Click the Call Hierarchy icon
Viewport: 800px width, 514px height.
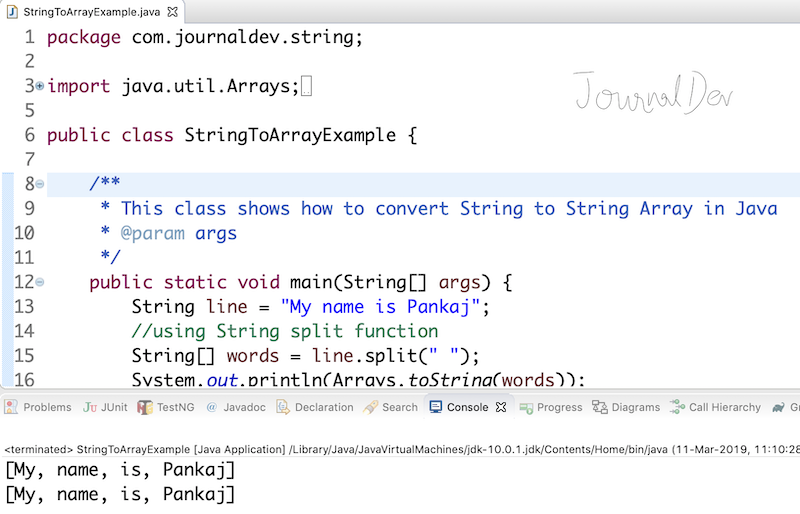(x=677, y=407)
